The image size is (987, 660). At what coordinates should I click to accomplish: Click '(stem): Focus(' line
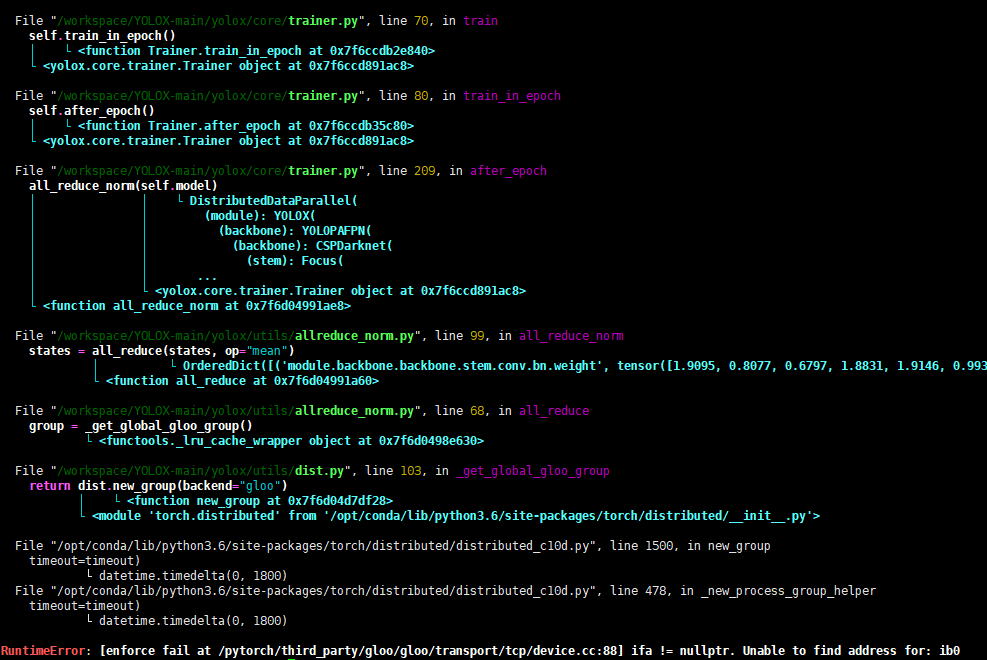pos(295,261)
